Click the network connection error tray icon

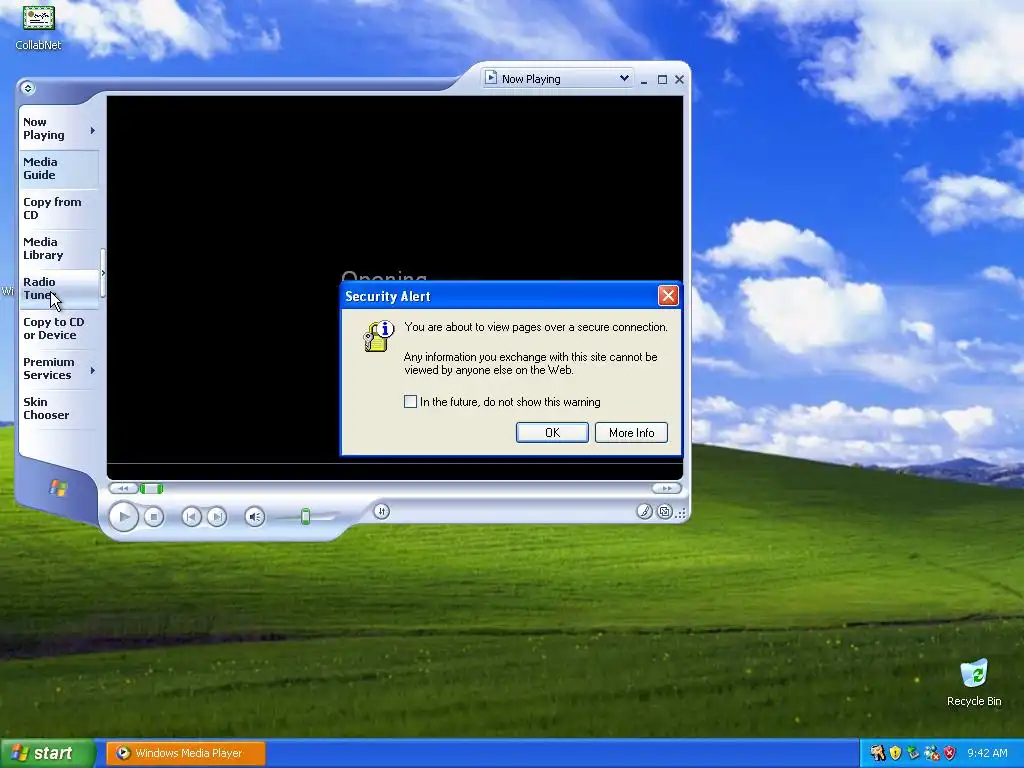coord(931,753)
